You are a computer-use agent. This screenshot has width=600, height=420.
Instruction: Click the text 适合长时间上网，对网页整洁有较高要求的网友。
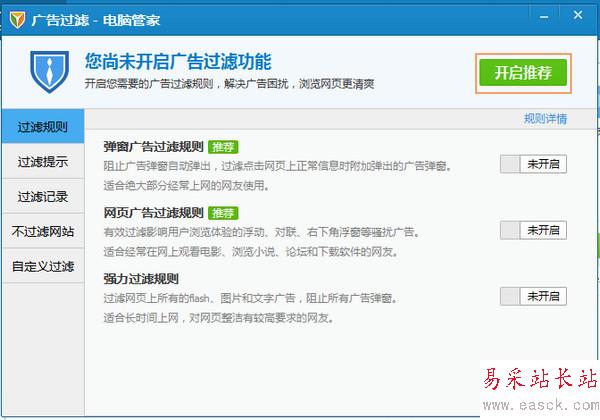coord(218,317)
